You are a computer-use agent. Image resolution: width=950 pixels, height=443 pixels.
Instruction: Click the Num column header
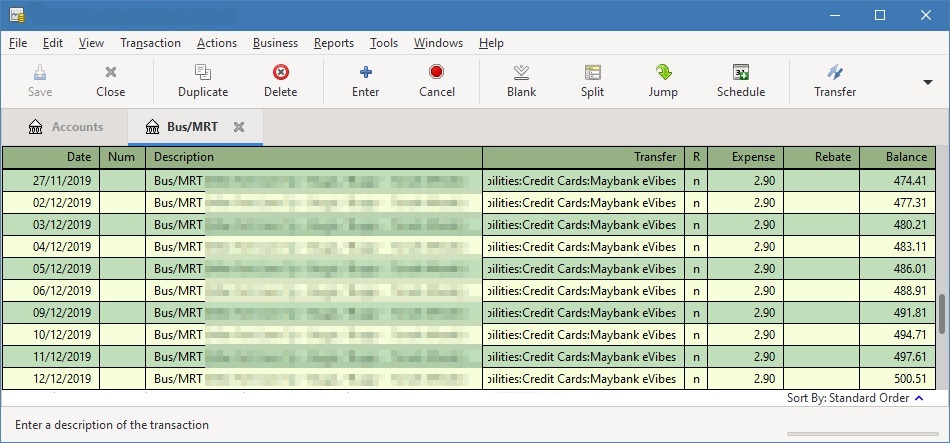(122, 158)
